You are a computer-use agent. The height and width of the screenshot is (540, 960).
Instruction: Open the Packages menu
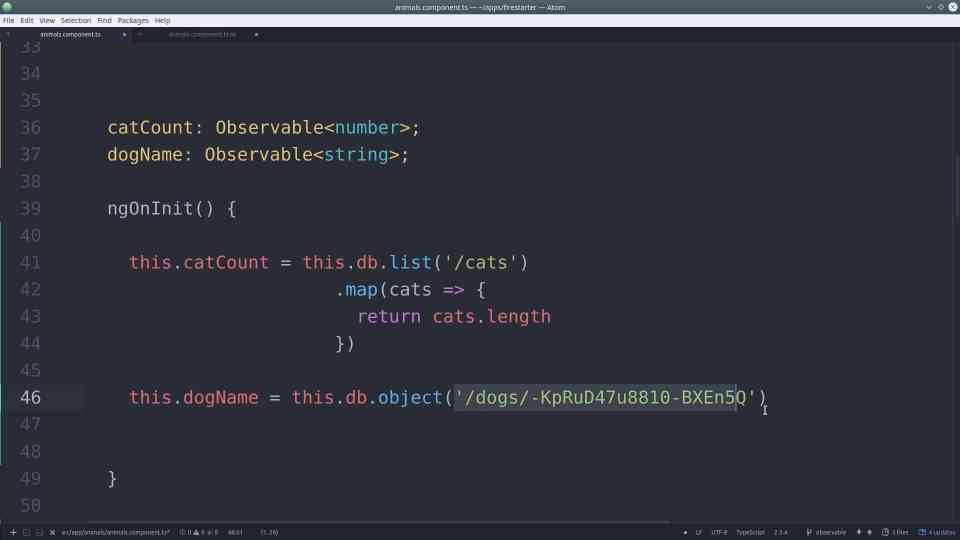coord(133,20)
